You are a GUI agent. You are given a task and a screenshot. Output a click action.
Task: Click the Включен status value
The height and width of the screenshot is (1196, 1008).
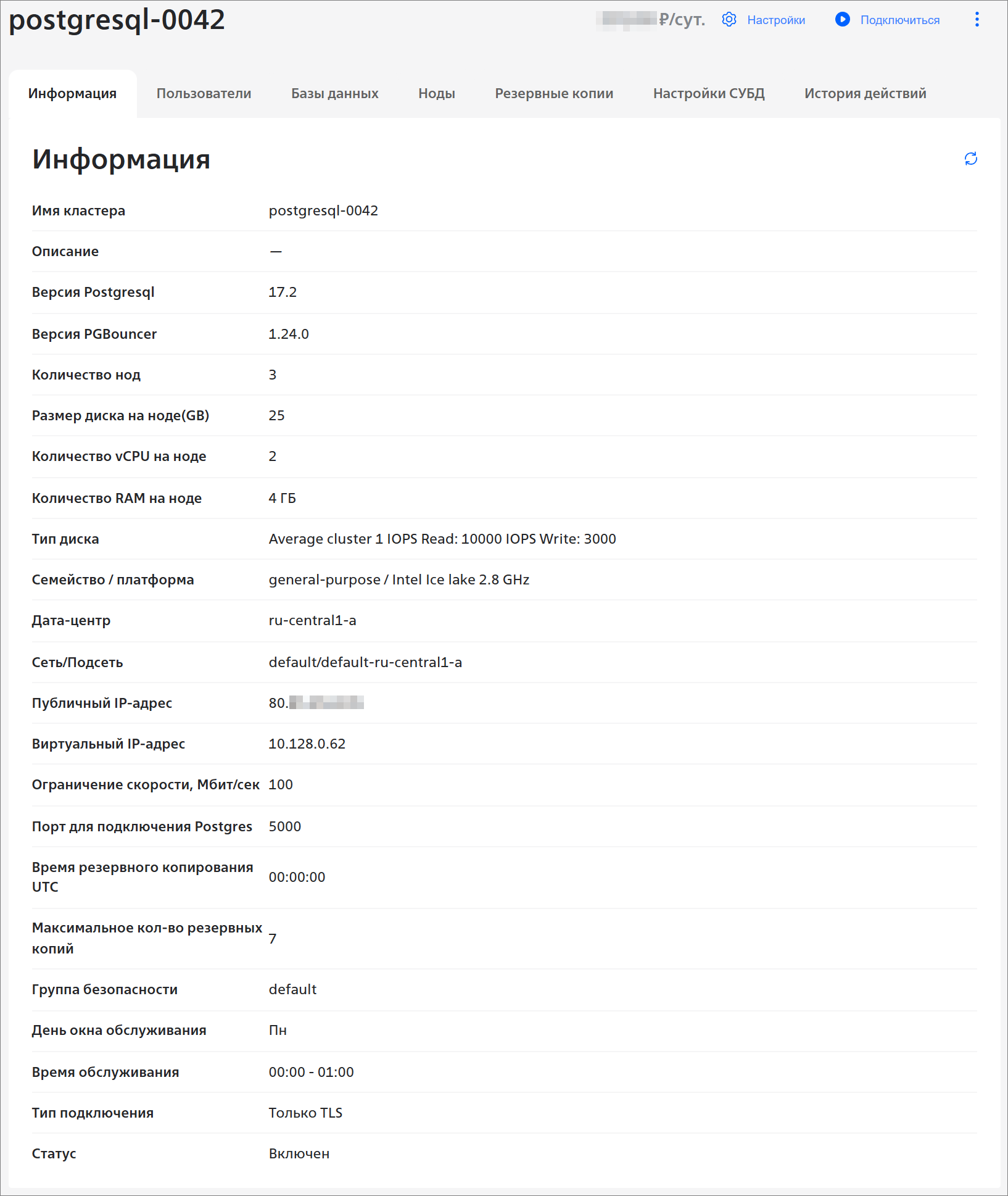coord(299,1154)
